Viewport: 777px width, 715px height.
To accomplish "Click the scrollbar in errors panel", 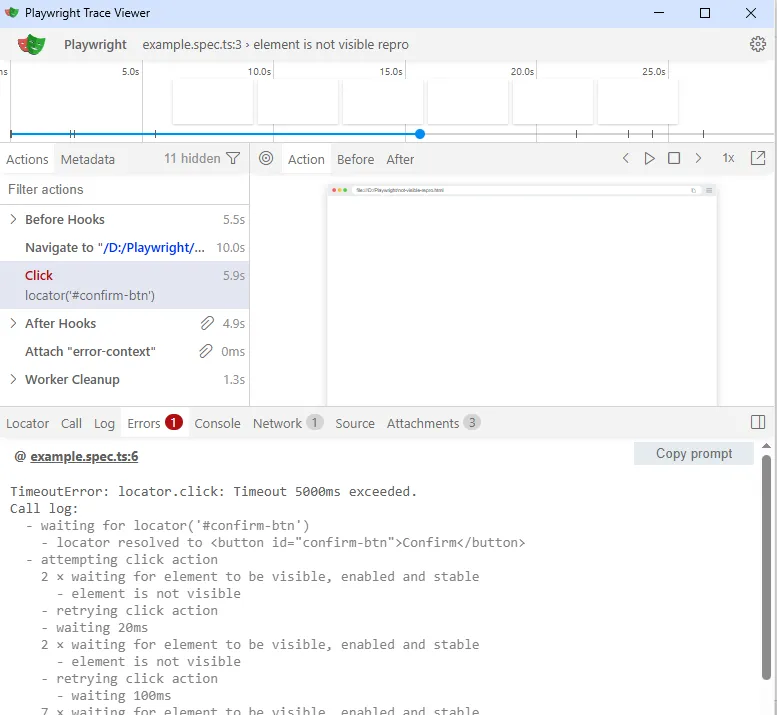I will [x=766, y=567].
